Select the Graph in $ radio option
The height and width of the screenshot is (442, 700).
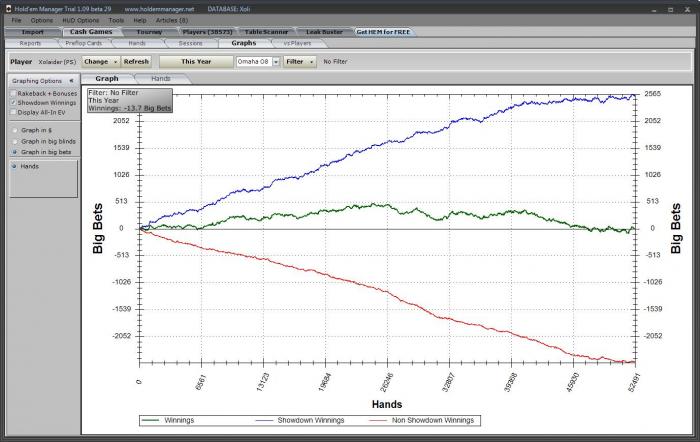pos(13,130)
